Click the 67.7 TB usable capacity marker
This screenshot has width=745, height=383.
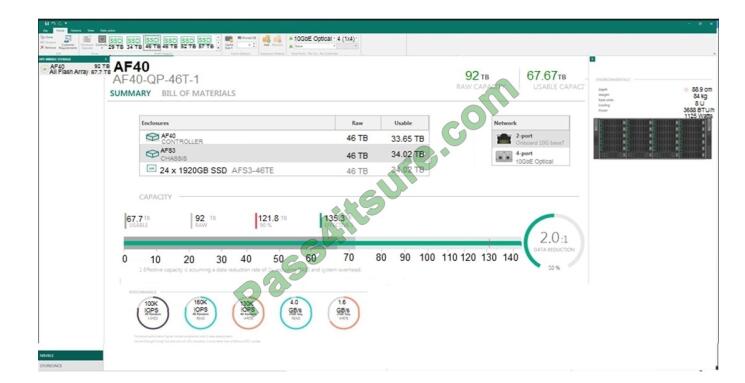(138, 220)
